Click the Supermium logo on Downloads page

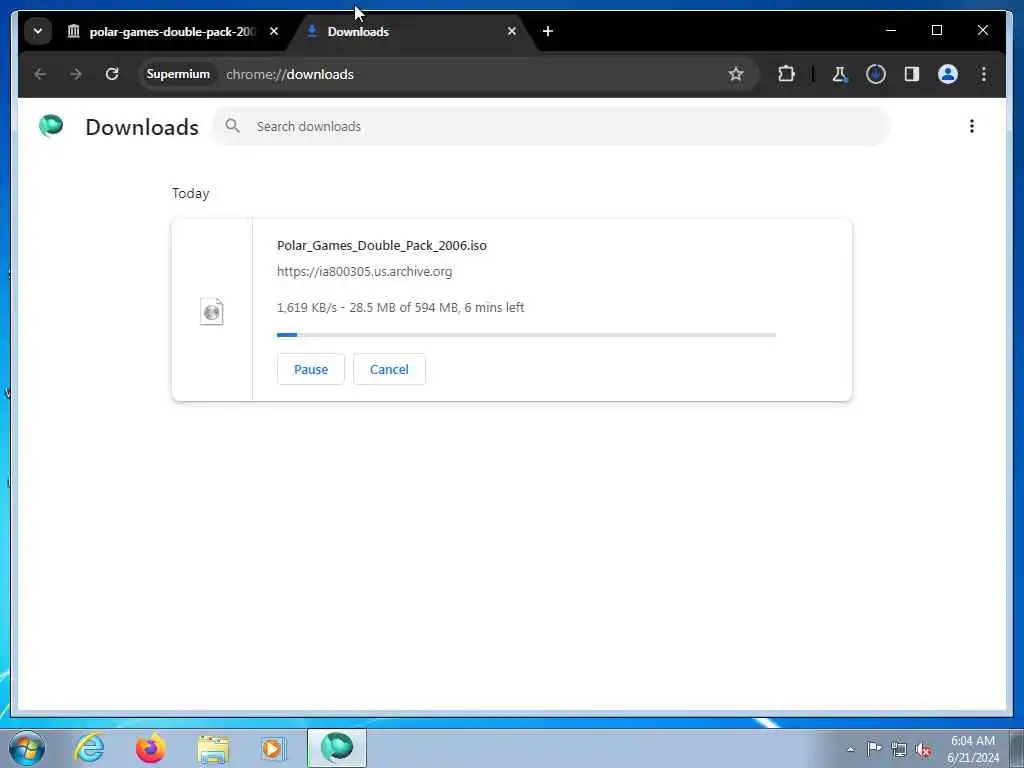[51, 125]
